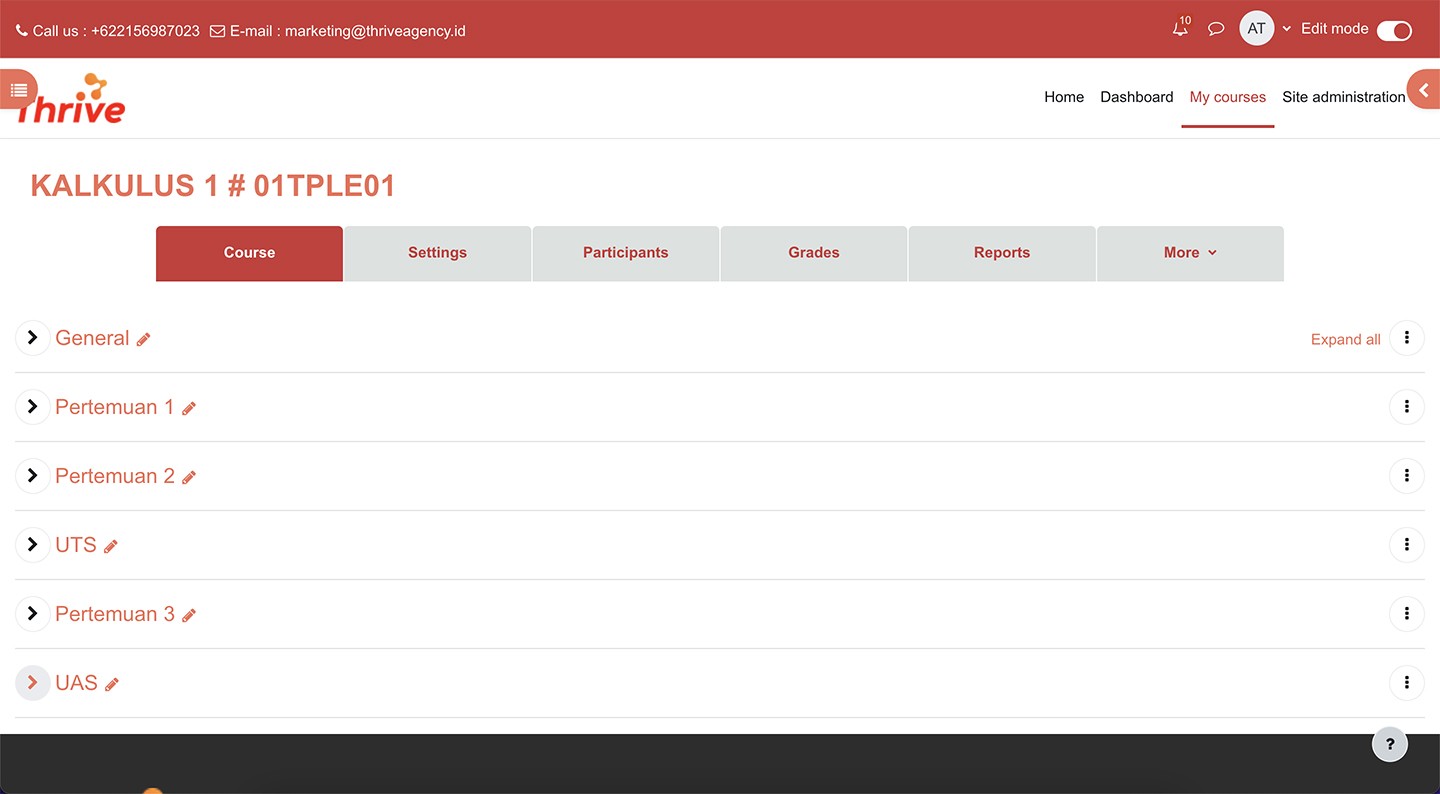1440x794 pixels.
Task: Expand the General section chevron
Action: [33, 338]
